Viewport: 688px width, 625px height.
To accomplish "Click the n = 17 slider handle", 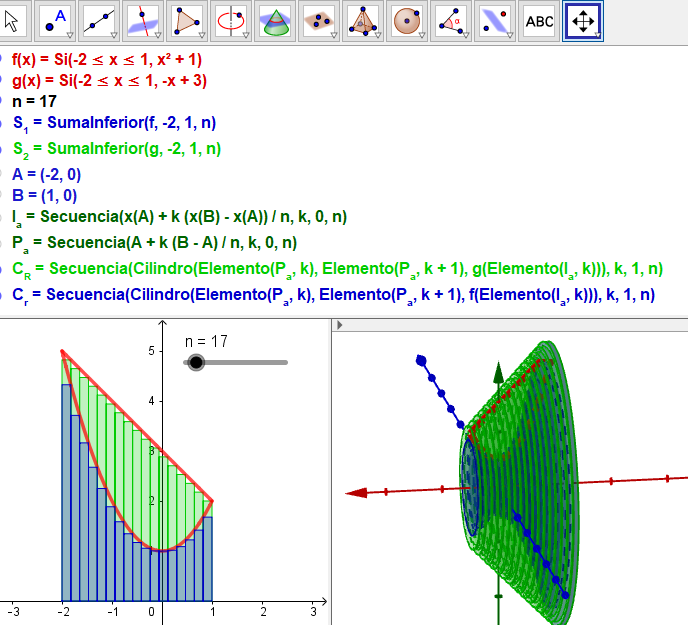I will pyautogui.click(x=196, y=362).
